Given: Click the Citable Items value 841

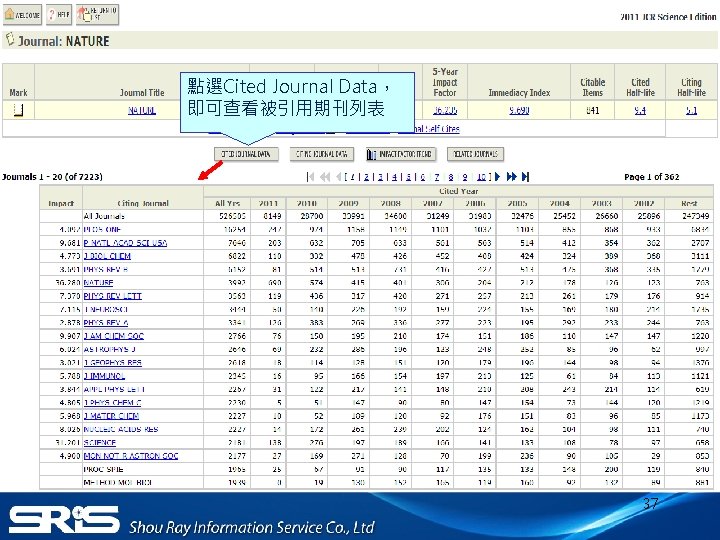Looking at the screenshot, I should click(x=592, y=110).
